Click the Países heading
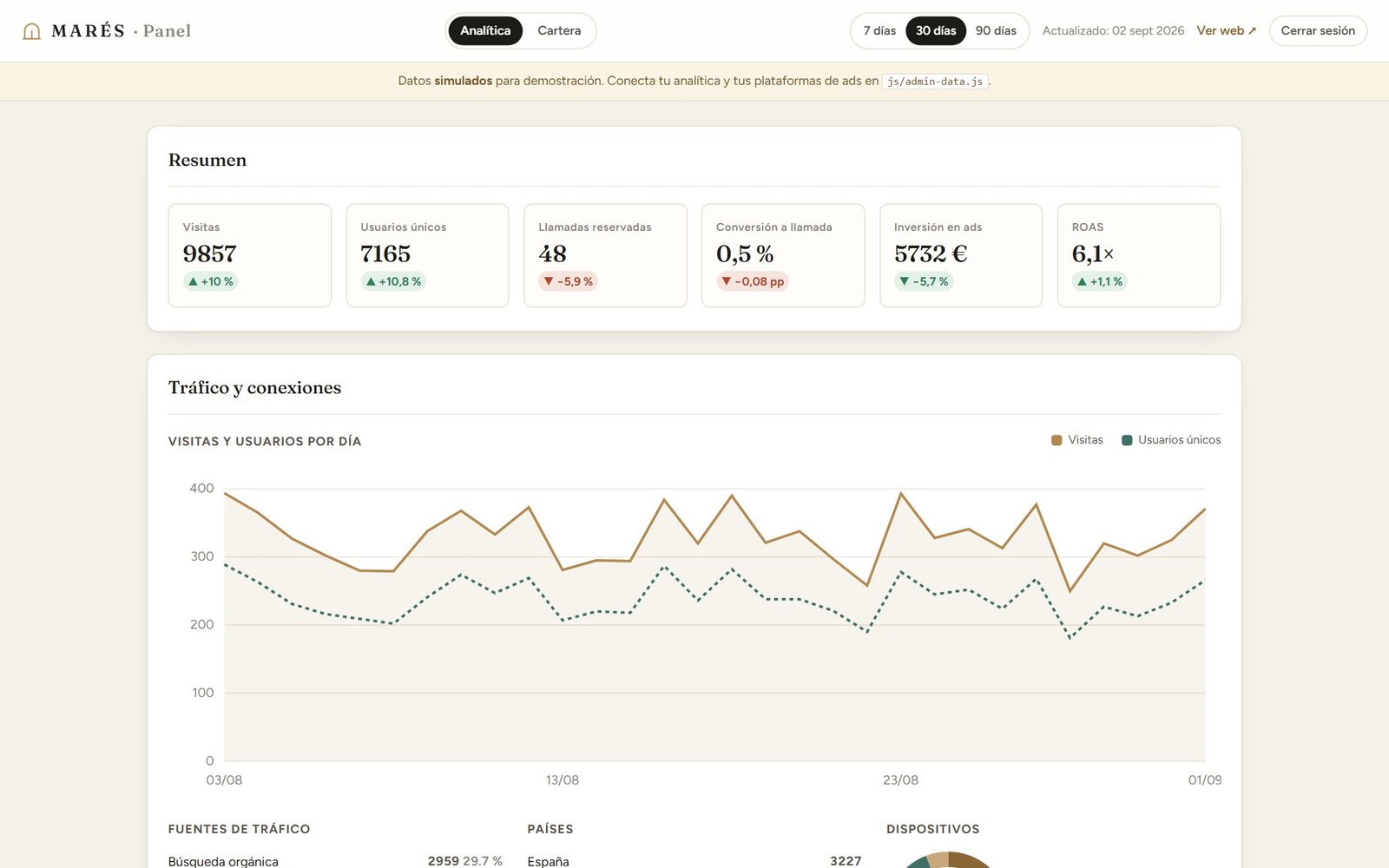 [550, 829]
